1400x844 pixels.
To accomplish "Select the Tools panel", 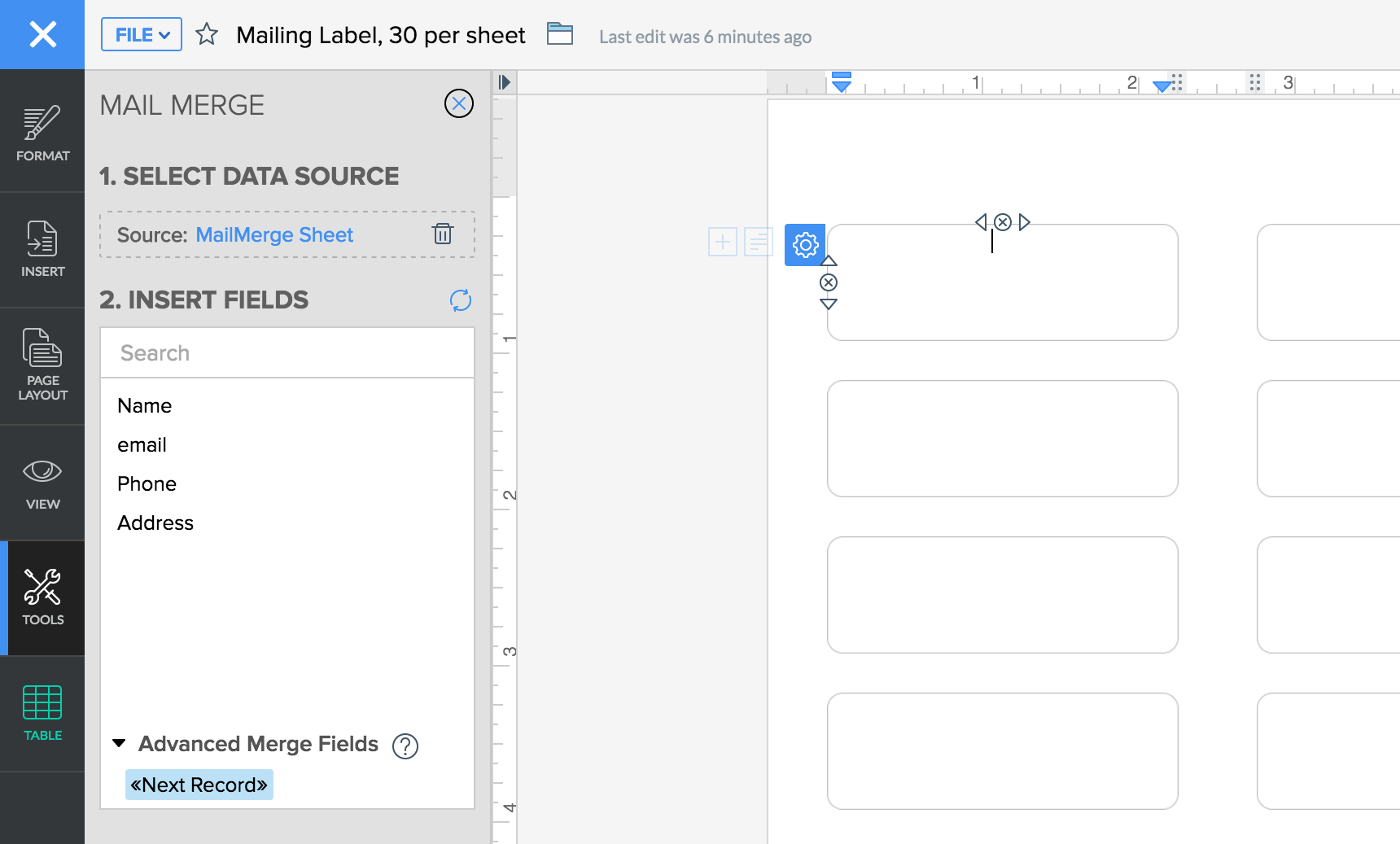I will (42, 597).
